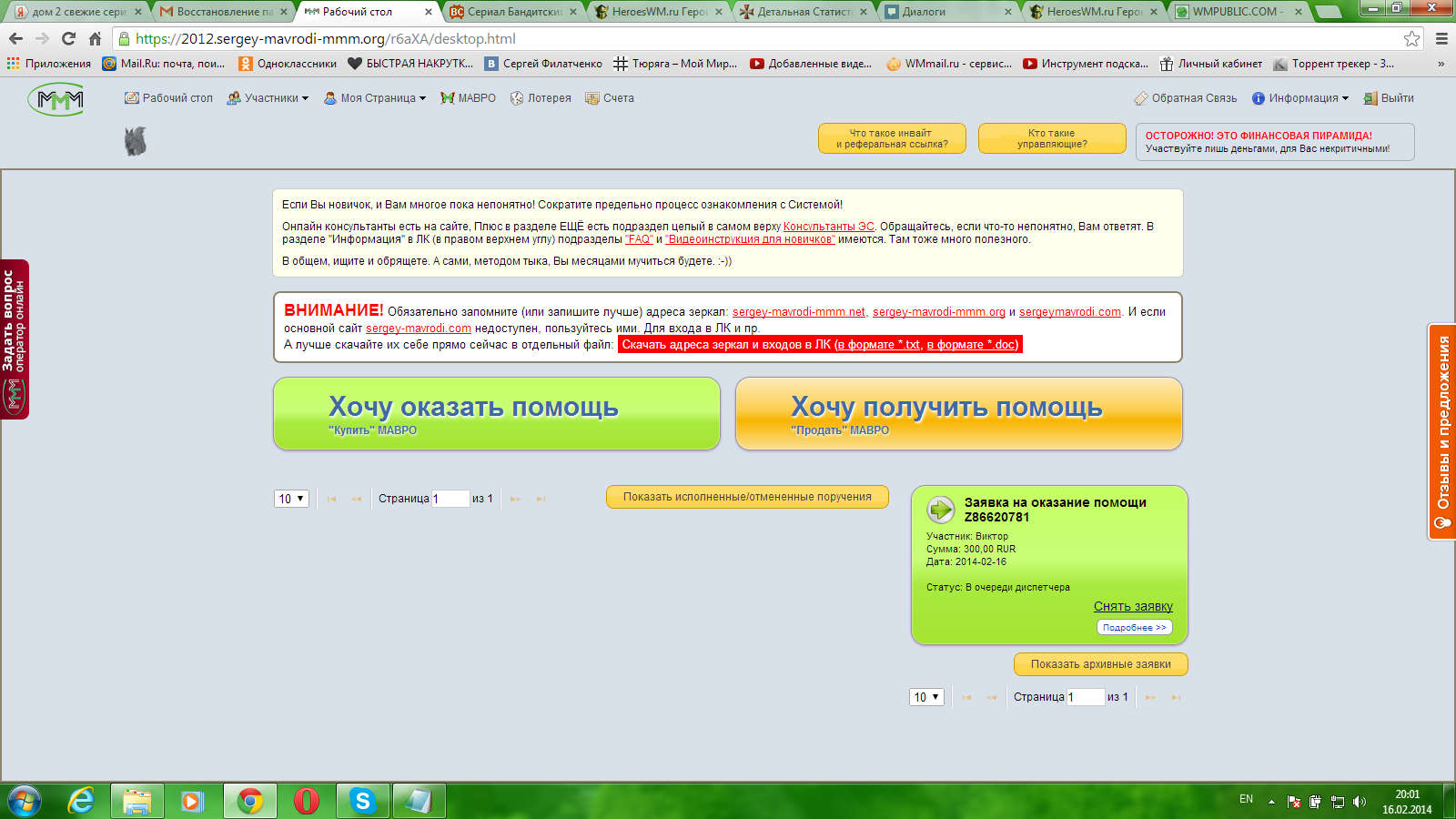Open 'Что такое инвайт и реферальная ссылка?' button
The height and width of the screenshot is (819, 1456).
pyautogui.click(x=892, y=138)
